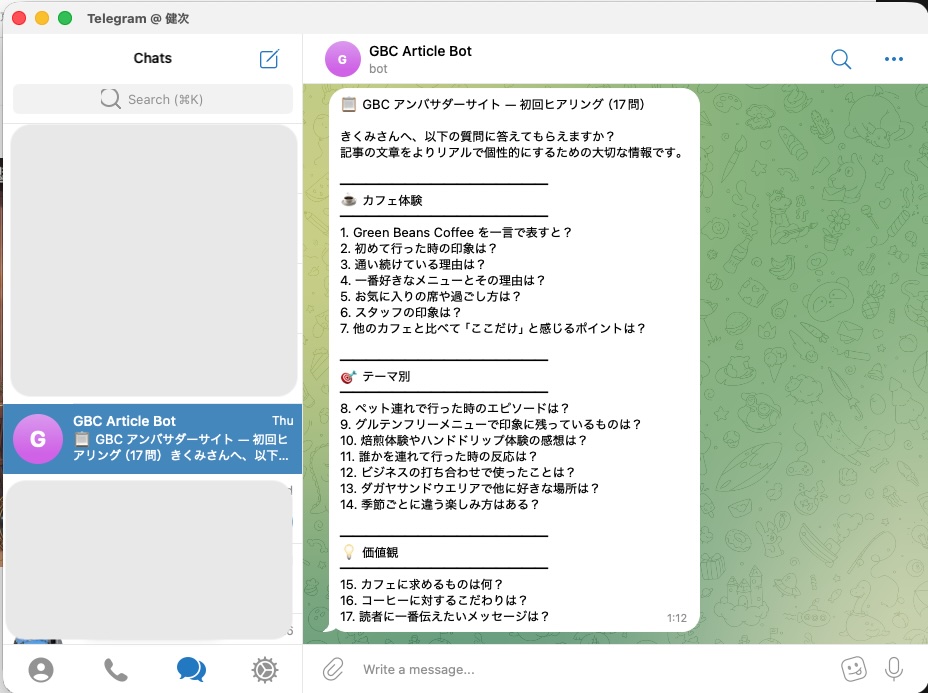928x693 pixels.
Task: Open the chat options three-dot menu
Action: [x=893, y=60]
